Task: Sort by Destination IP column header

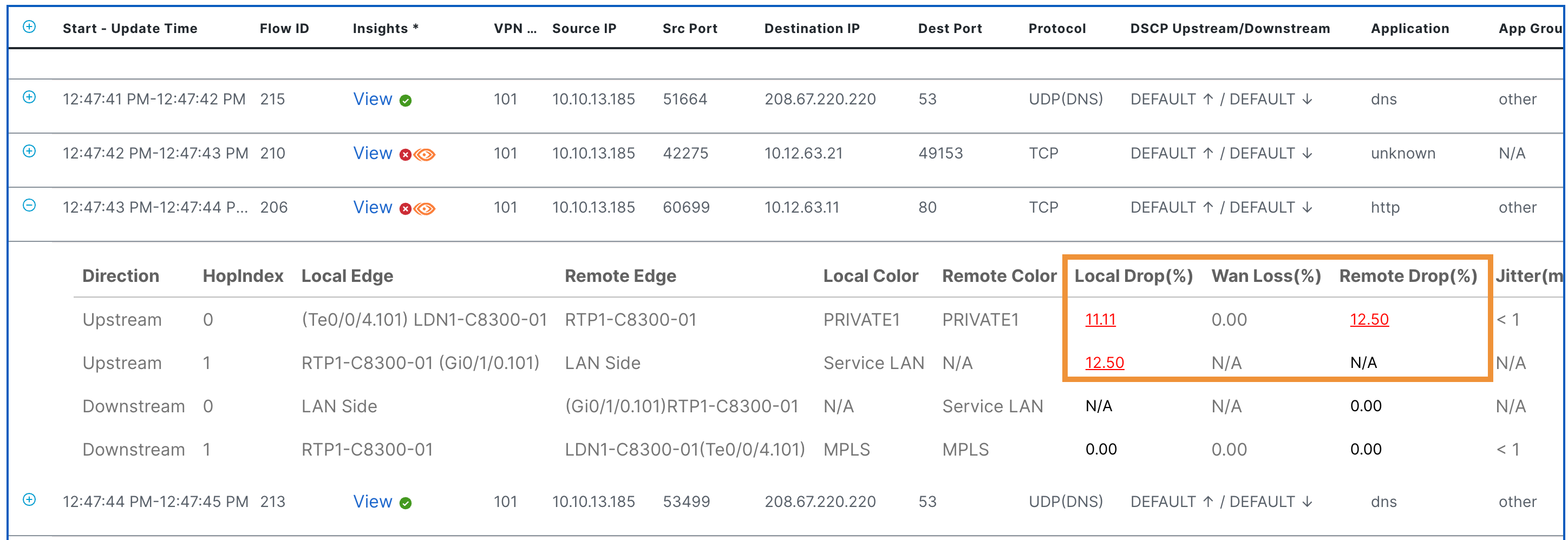Action: (x=812, y=29)
